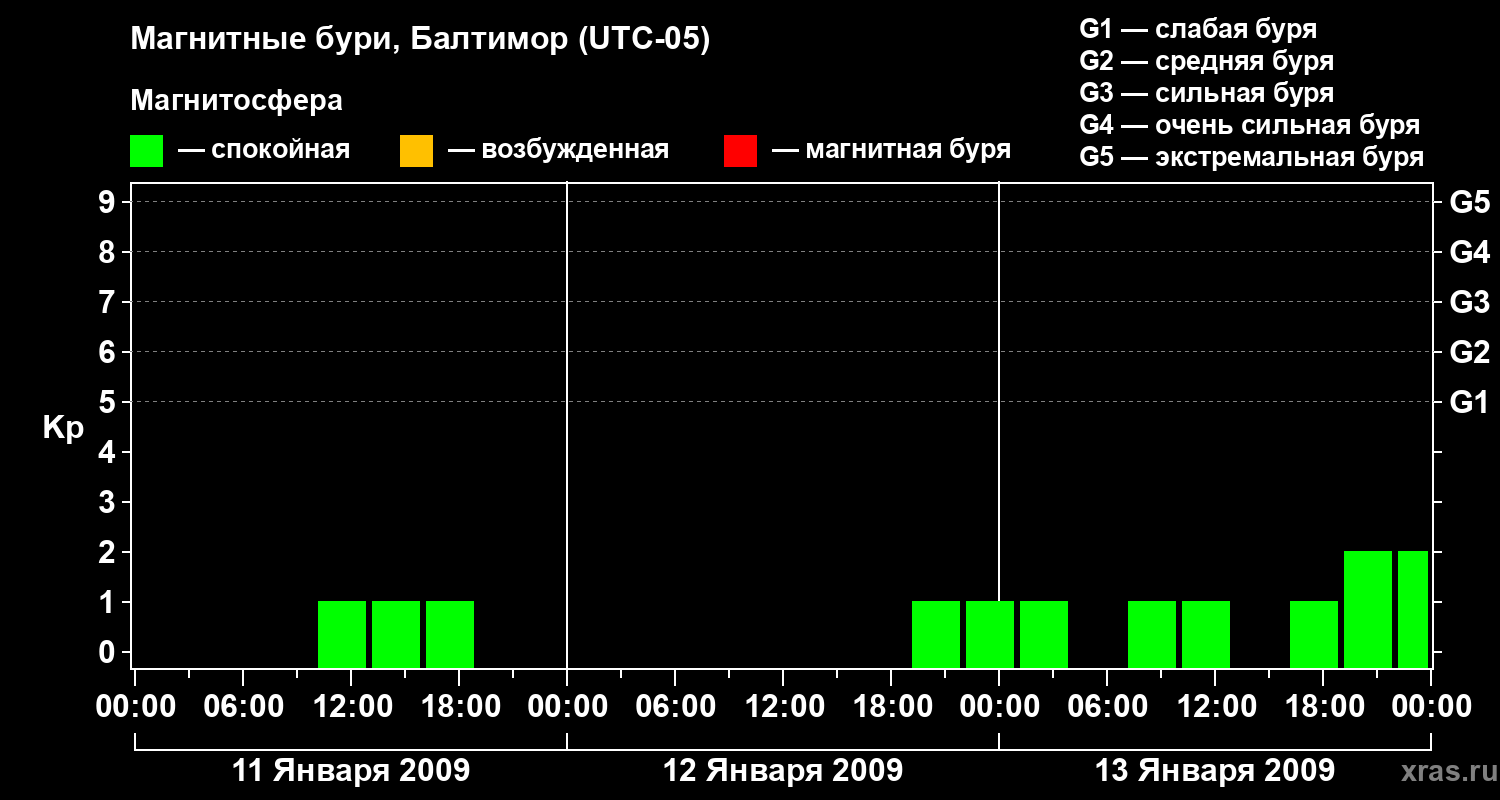
Task: Click the orange 'возбужденная' legend swatch
Action: pos(416,151)
